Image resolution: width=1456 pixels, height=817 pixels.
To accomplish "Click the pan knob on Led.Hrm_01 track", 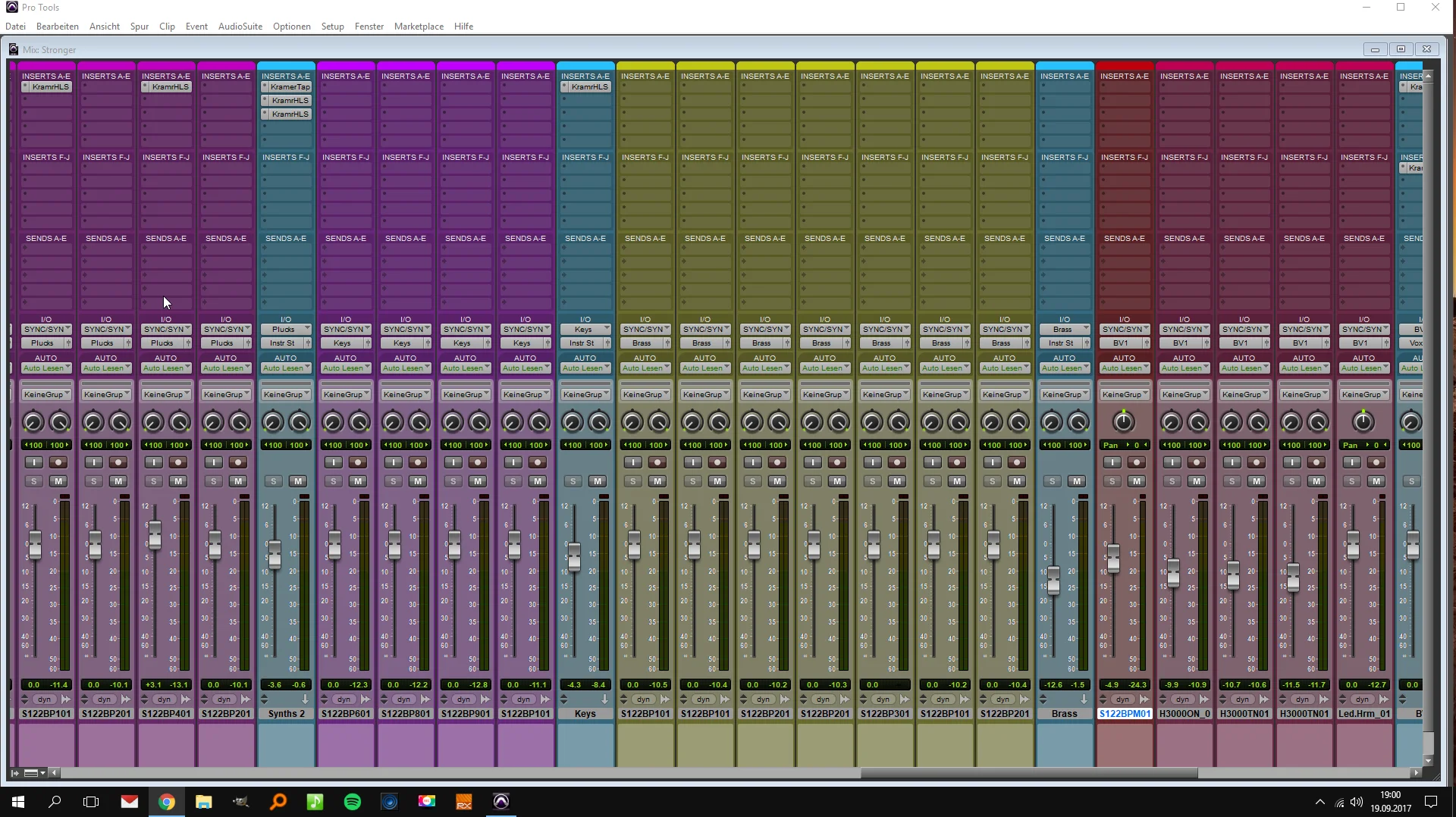I will pyautogui.click(x=1363, y=421).
